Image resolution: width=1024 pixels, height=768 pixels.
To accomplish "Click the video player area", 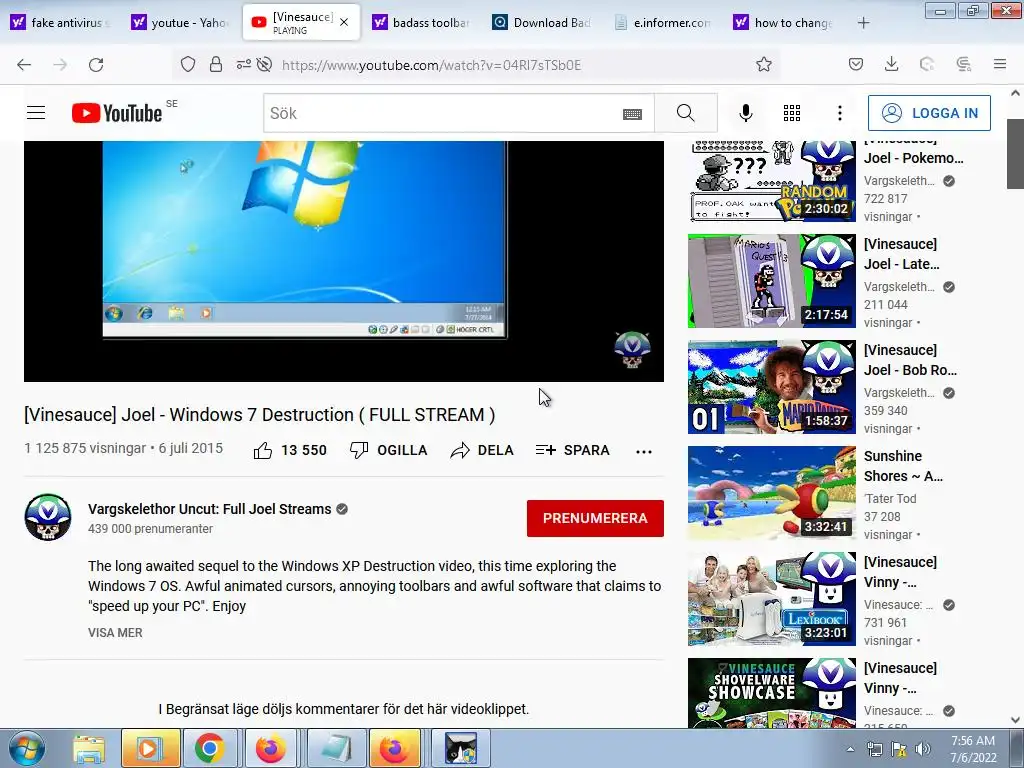I will tap(344, 261).
